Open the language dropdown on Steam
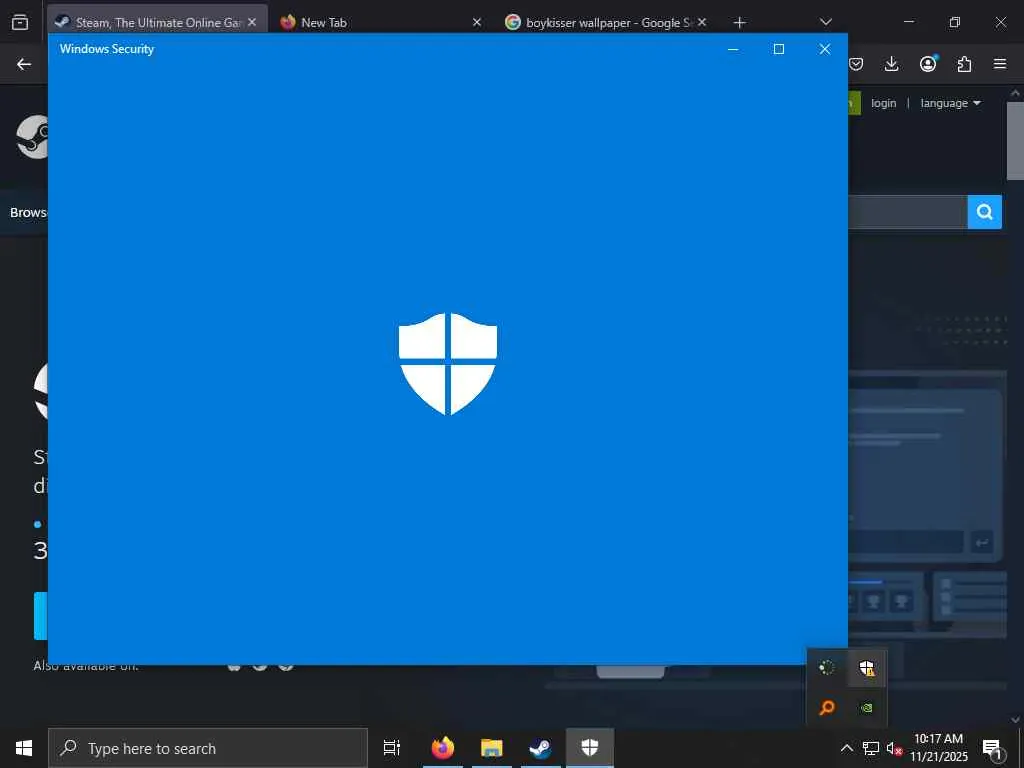This screenshot has width=1024, height=768. tap(950, 103)
